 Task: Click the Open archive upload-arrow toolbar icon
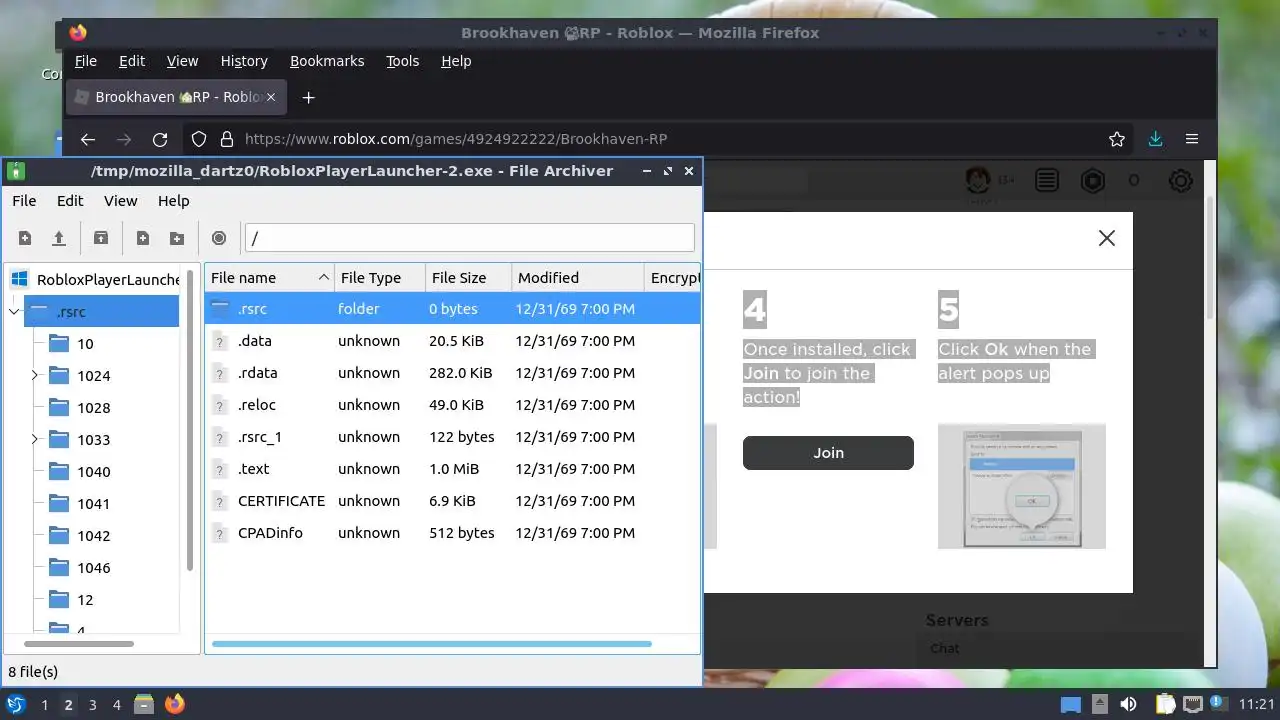[59, 238]
